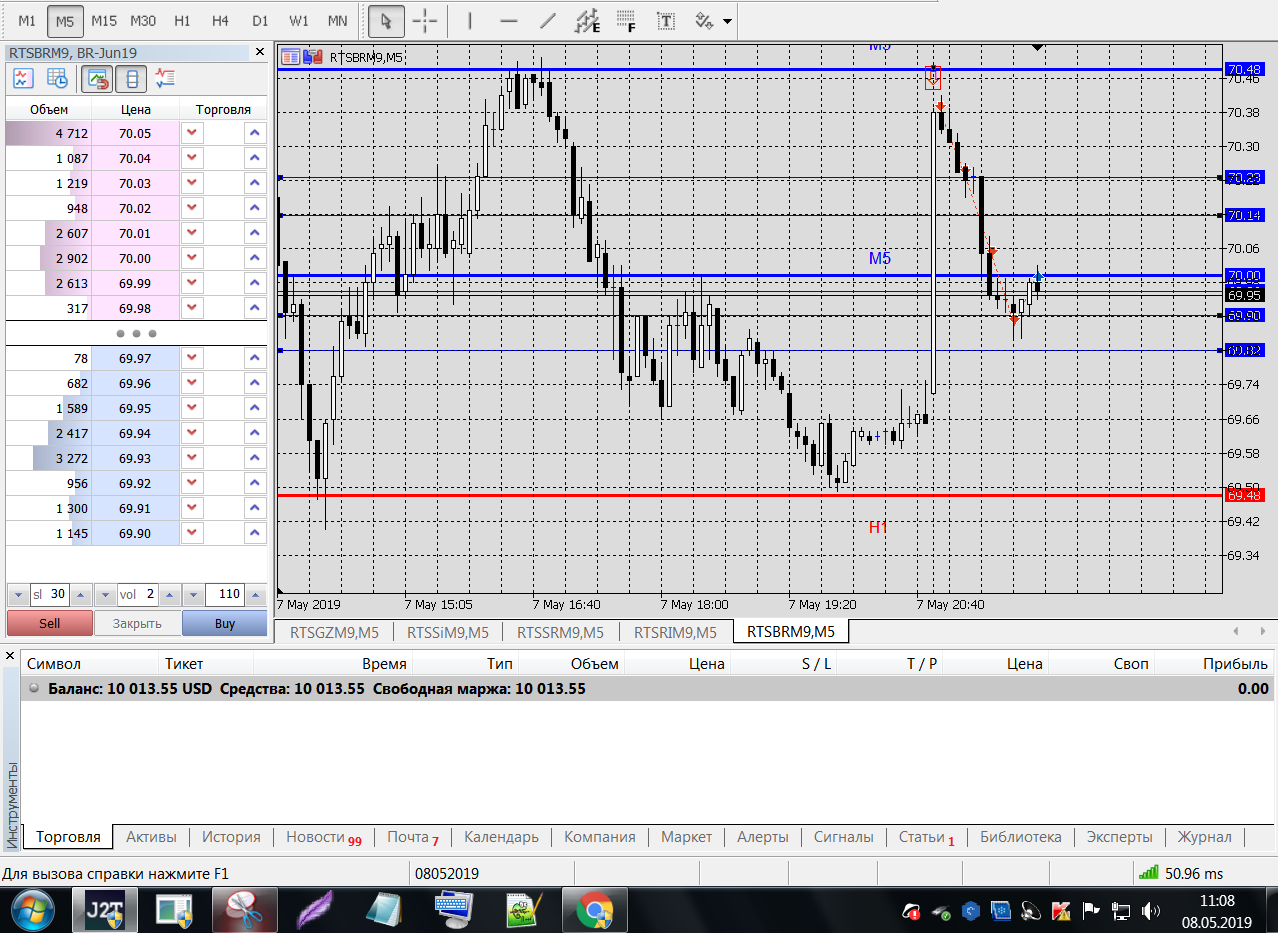This screenshot has height=933, width=1278.
Task: Switch chart timeframe to D1
Action: point(260,21)
